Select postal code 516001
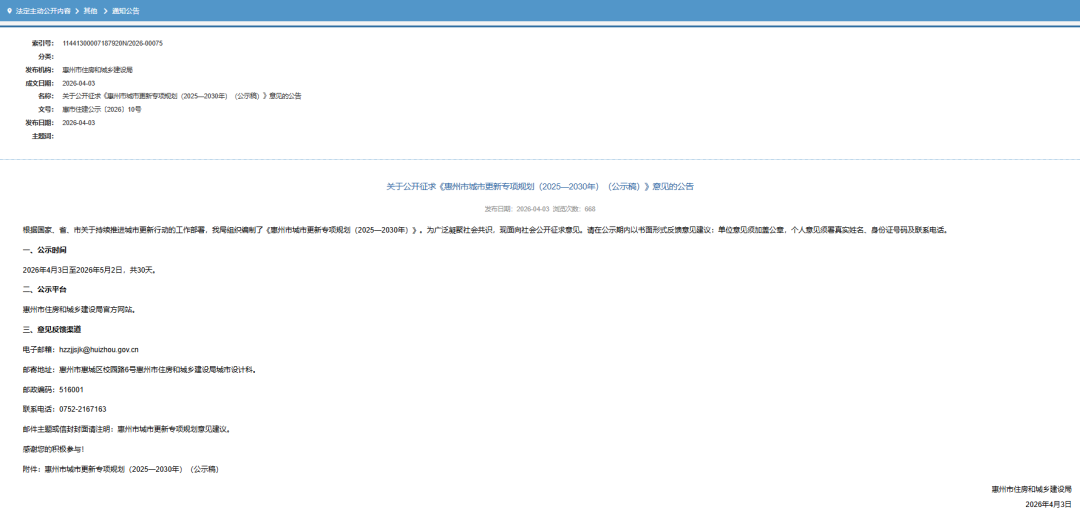Image resolution: width=1080 pixels, height=521 pixels. click(71, 389)
